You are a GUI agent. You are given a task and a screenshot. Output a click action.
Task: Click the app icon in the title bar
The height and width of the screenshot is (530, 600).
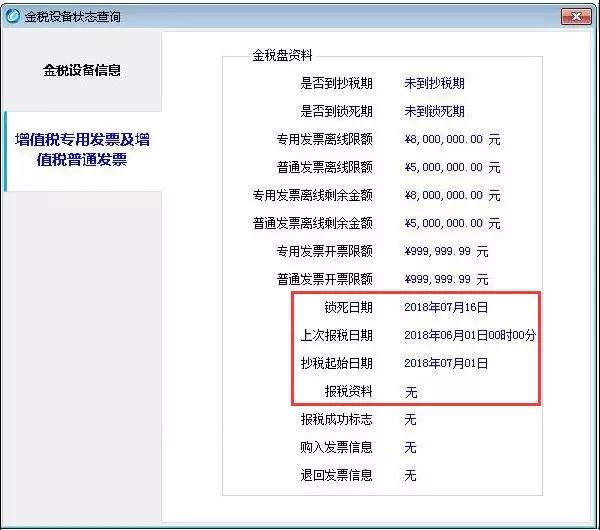click(x=13, y=16)
